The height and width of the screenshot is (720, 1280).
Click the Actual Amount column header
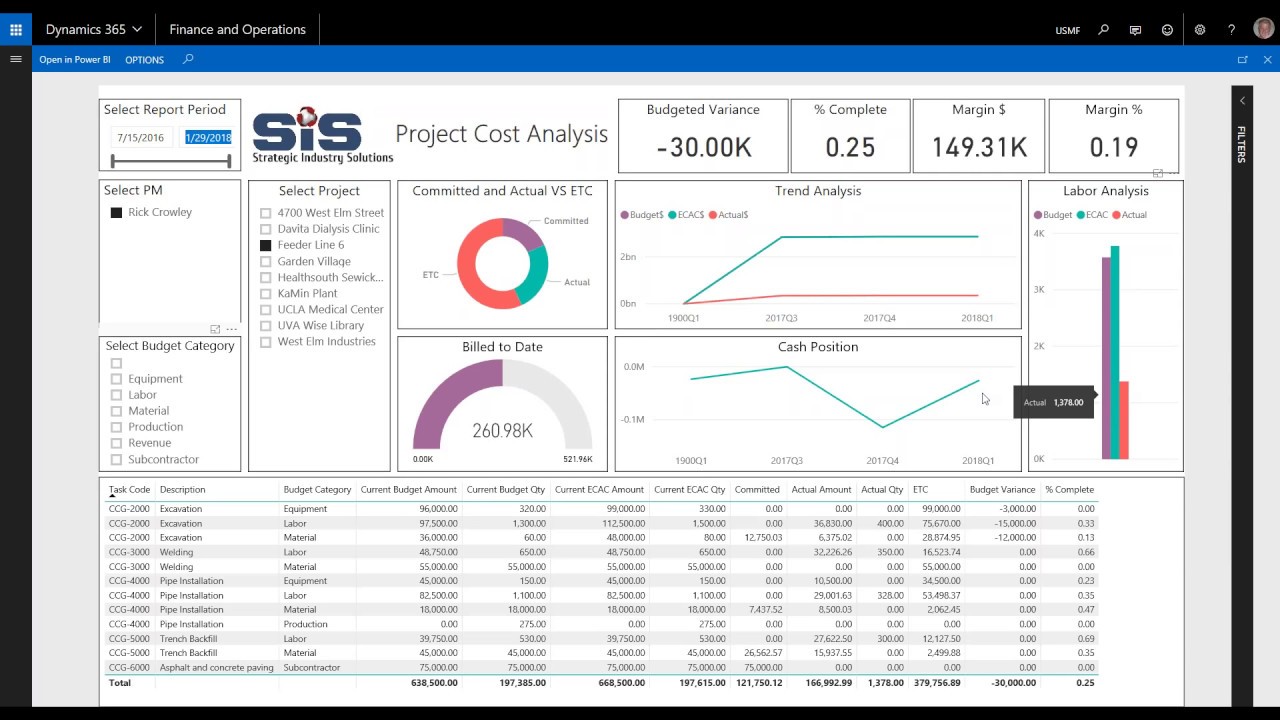tap(821, 490)
